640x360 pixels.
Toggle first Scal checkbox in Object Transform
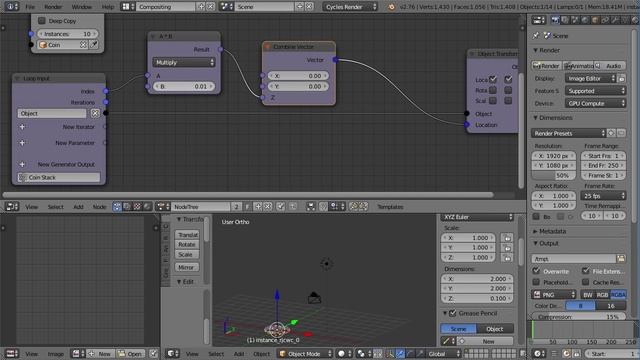click(493, 100)
